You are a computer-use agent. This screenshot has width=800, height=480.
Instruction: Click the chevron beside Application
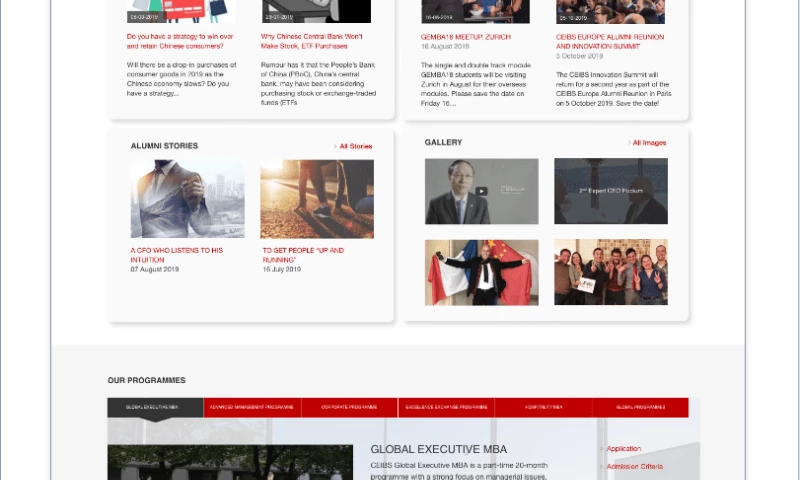(602, 449)
